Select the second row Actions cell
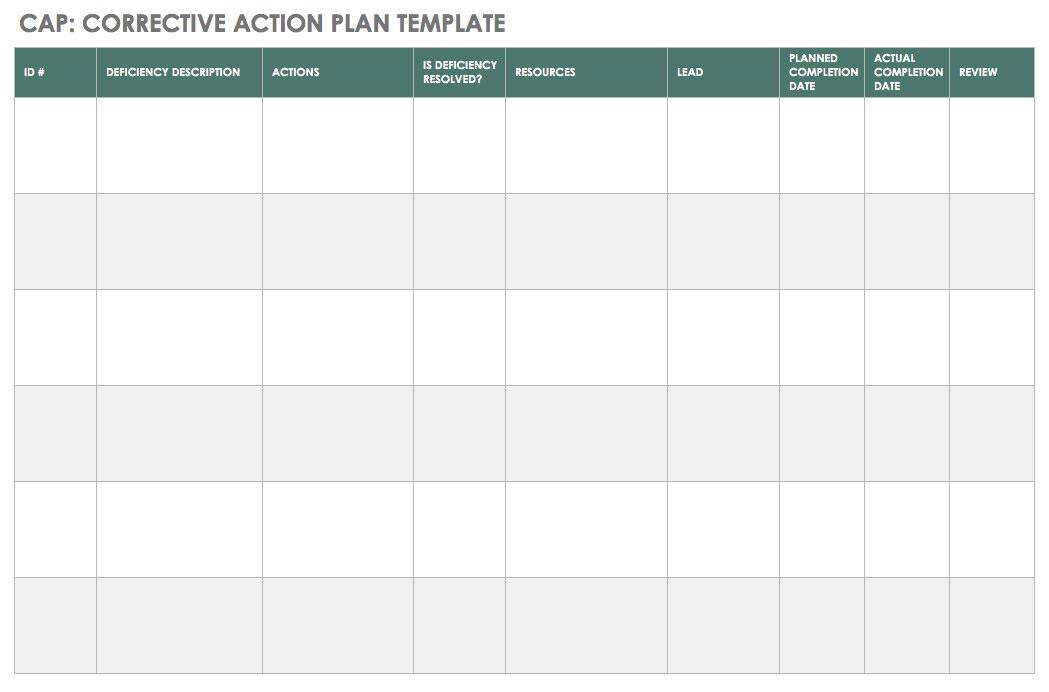This screenshot has width=1049, height=692. pyautogui.click(x=337, y=241)
